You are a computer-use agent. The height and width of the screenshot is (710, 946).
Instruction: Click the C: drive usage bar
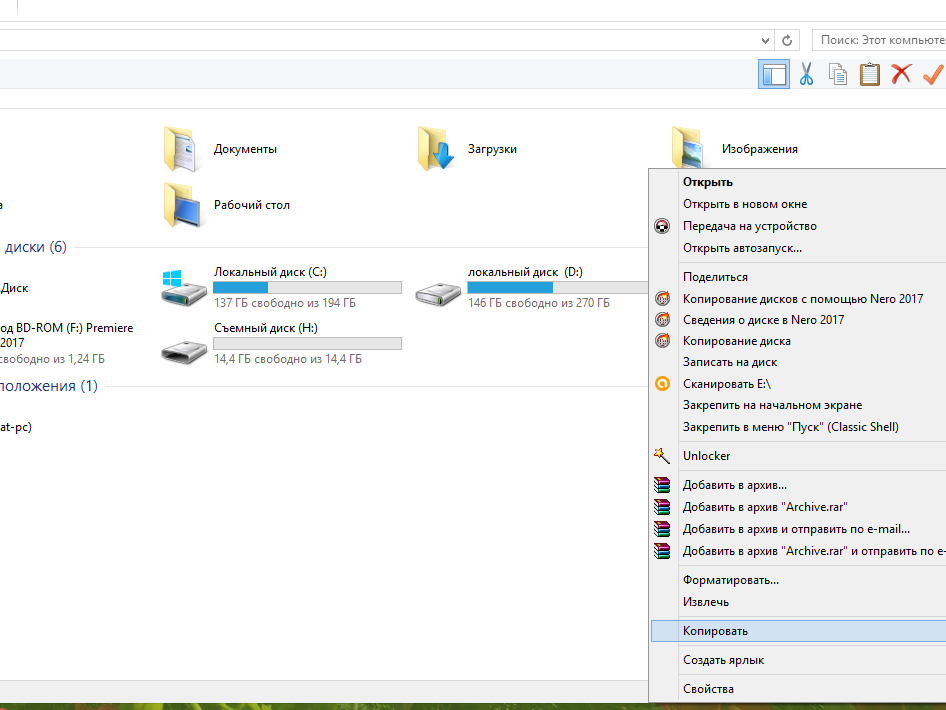tap(307, 287)
